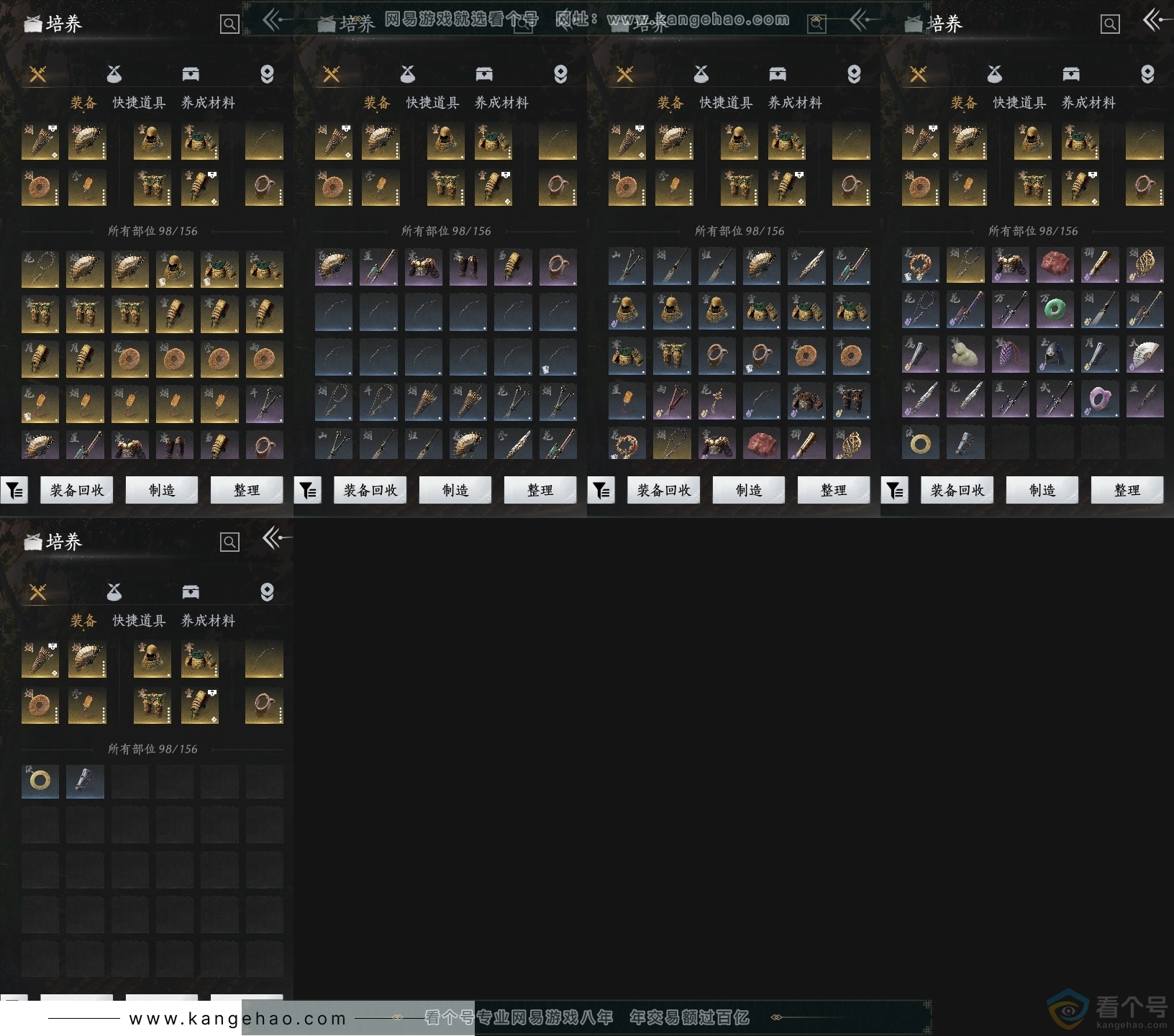Click back arrow in bottom-left 培养 panel
The image size is (1174, 1036).
(x=277, y=537)
